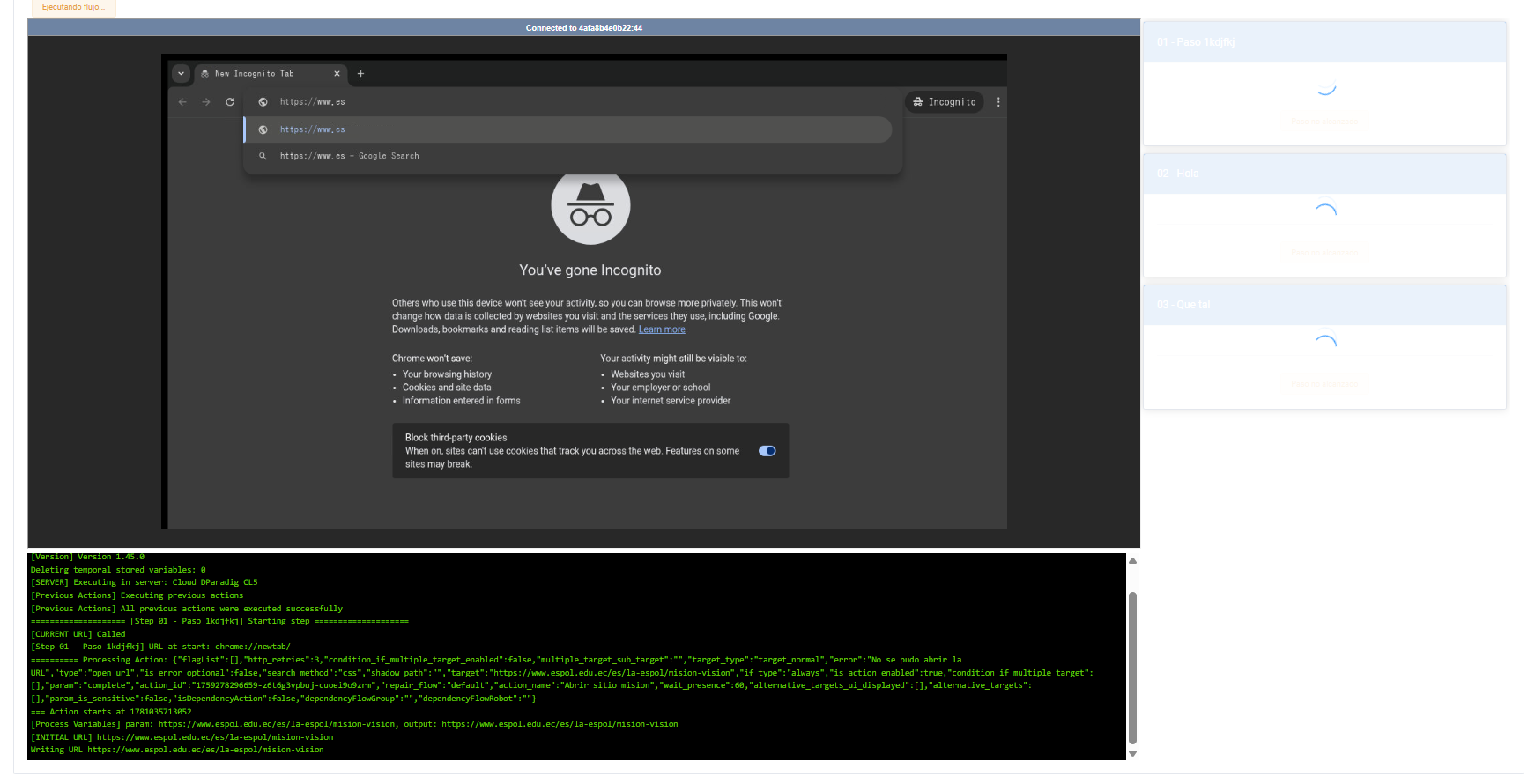
Task: Click log line 'Writing URL' at console bottom
Action: pyautogui.click(x=177, y=750)
